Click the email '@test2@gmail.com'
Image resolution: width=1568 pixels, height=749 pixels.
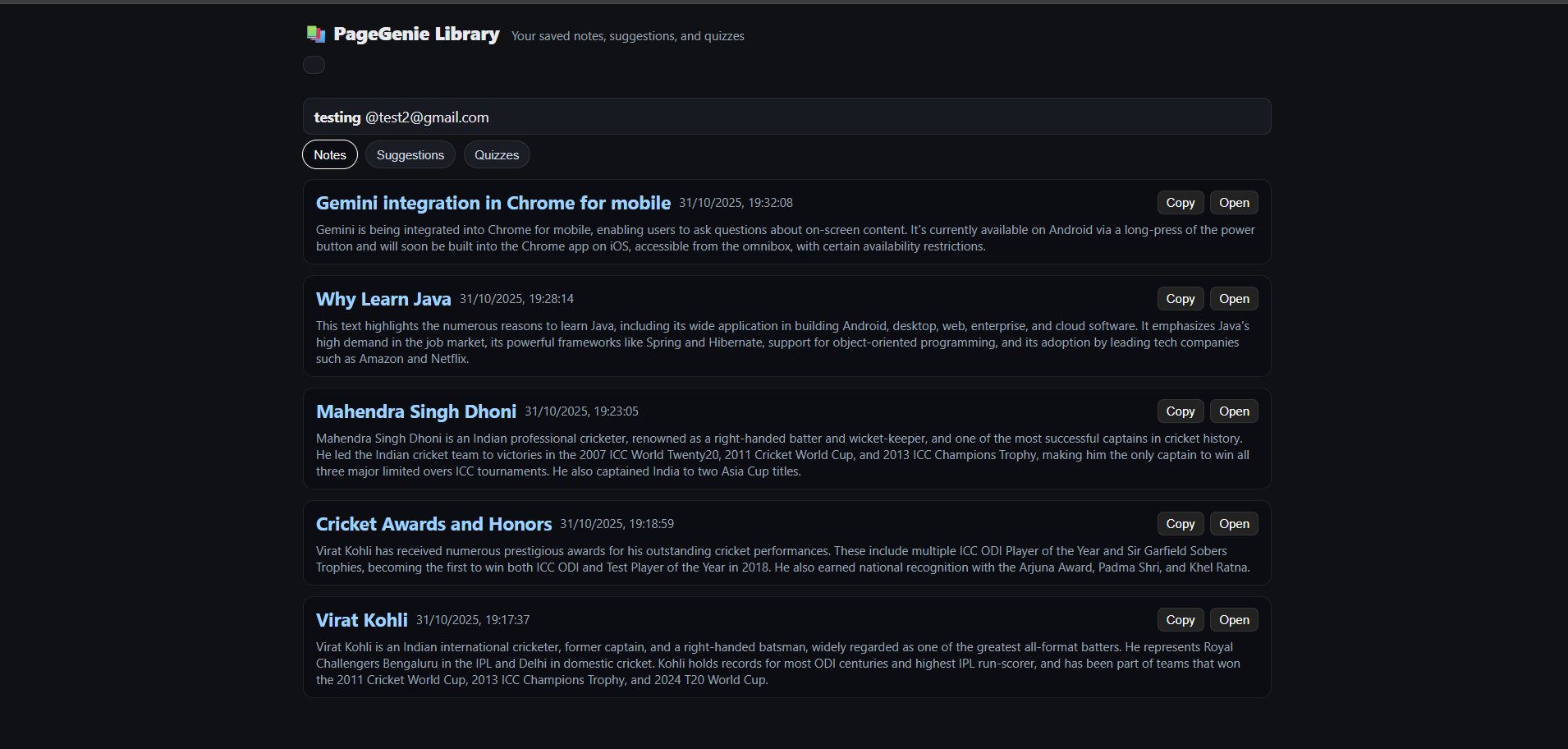tap(427, 117)
